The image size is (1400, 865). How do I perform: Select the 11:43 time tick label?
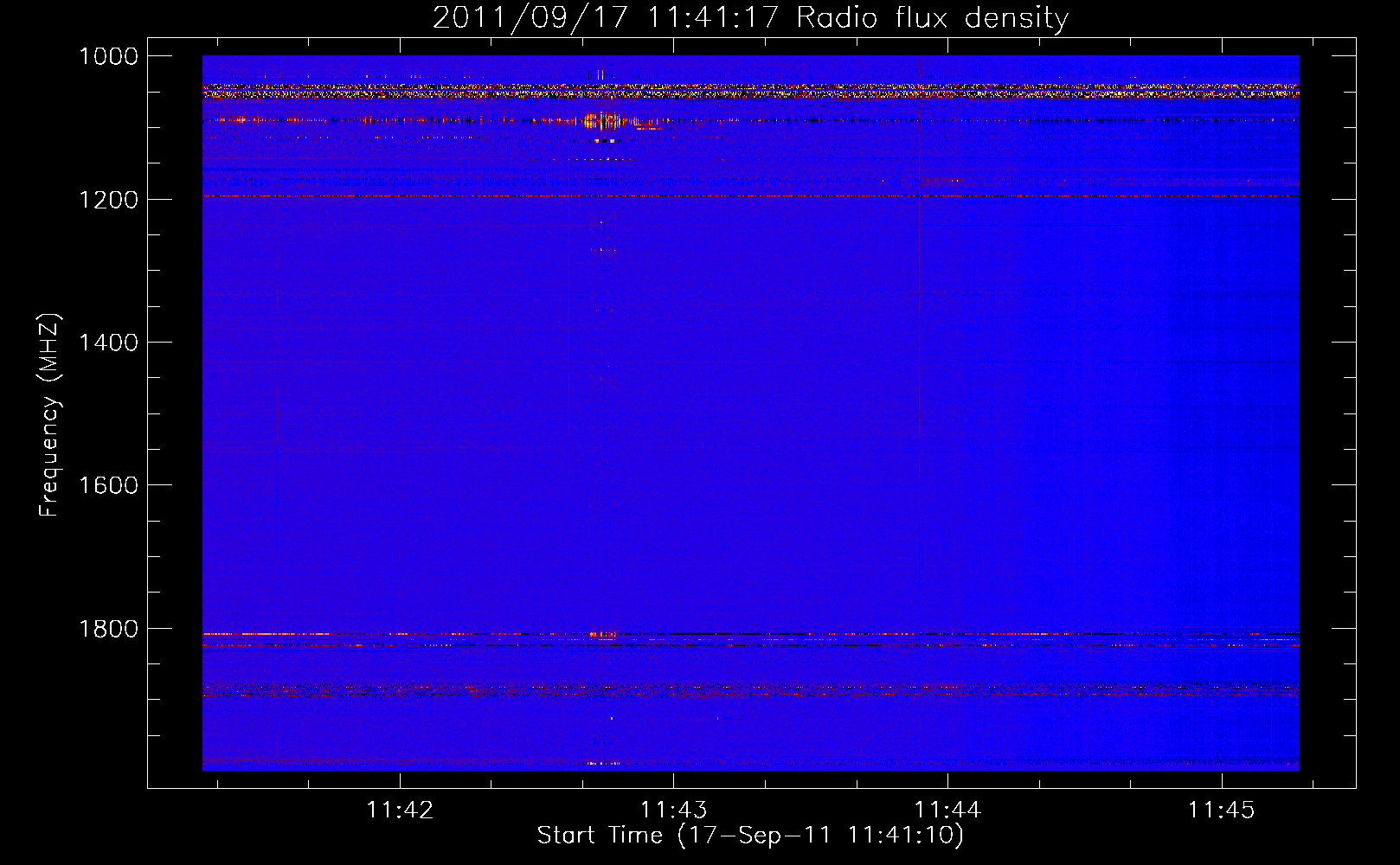click(x=673, y=810)
